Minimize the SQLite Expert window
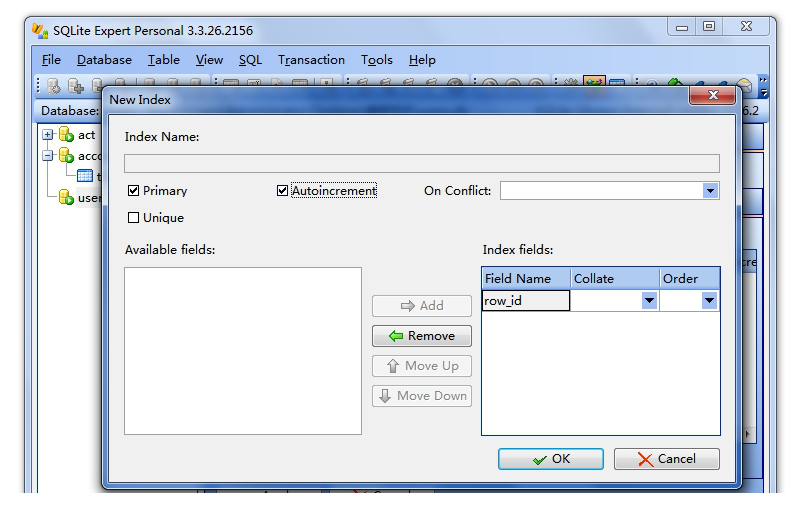Image resolution: width=800 pixels, height=512 pixels. tap(682, 26)
